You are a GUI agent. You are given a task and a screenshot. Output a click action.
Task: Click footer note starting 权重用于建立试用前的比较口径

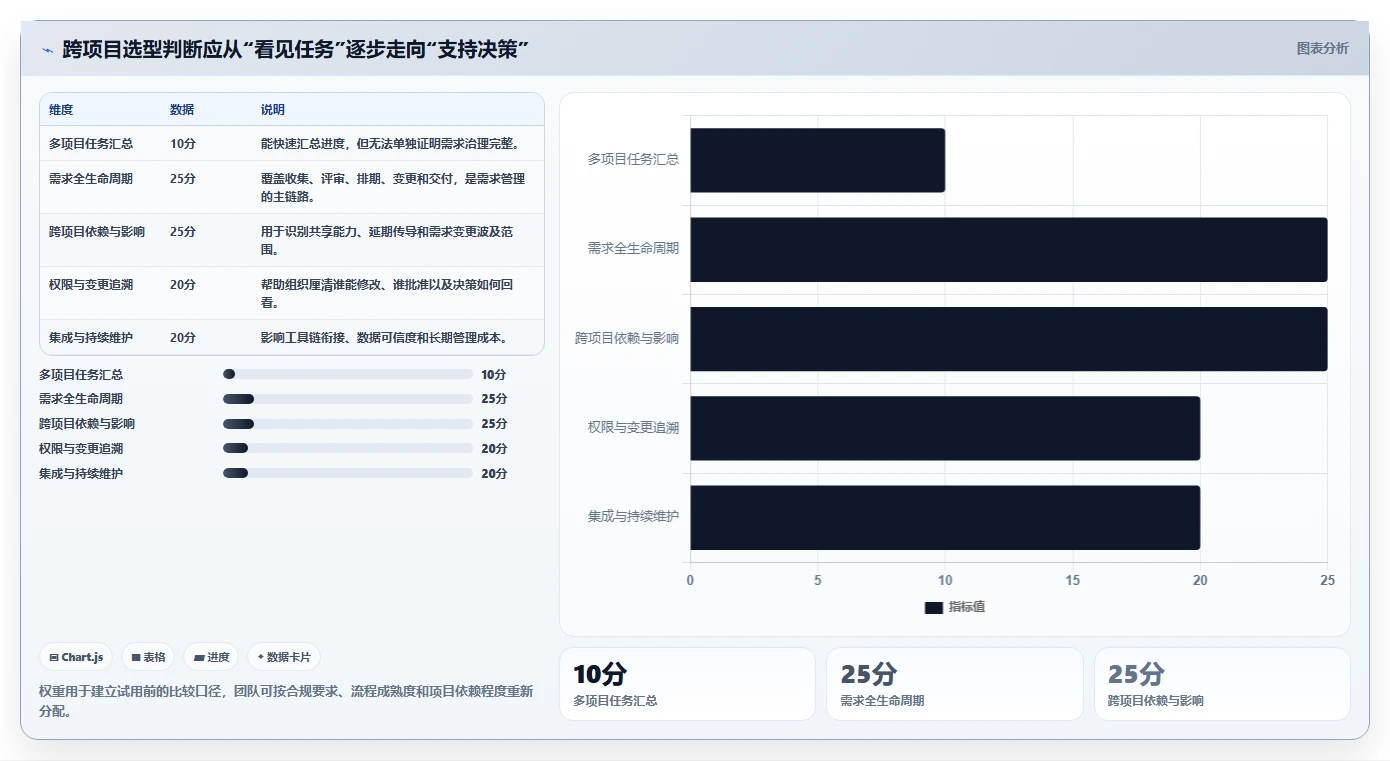[286, 701]
